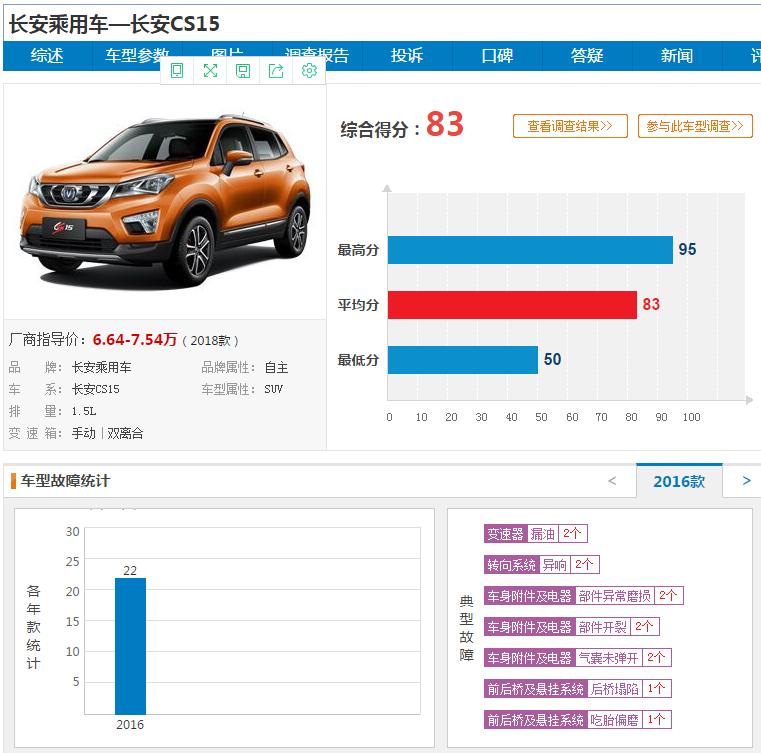Click the save image icon in floating toolbar

pos(243,71)
